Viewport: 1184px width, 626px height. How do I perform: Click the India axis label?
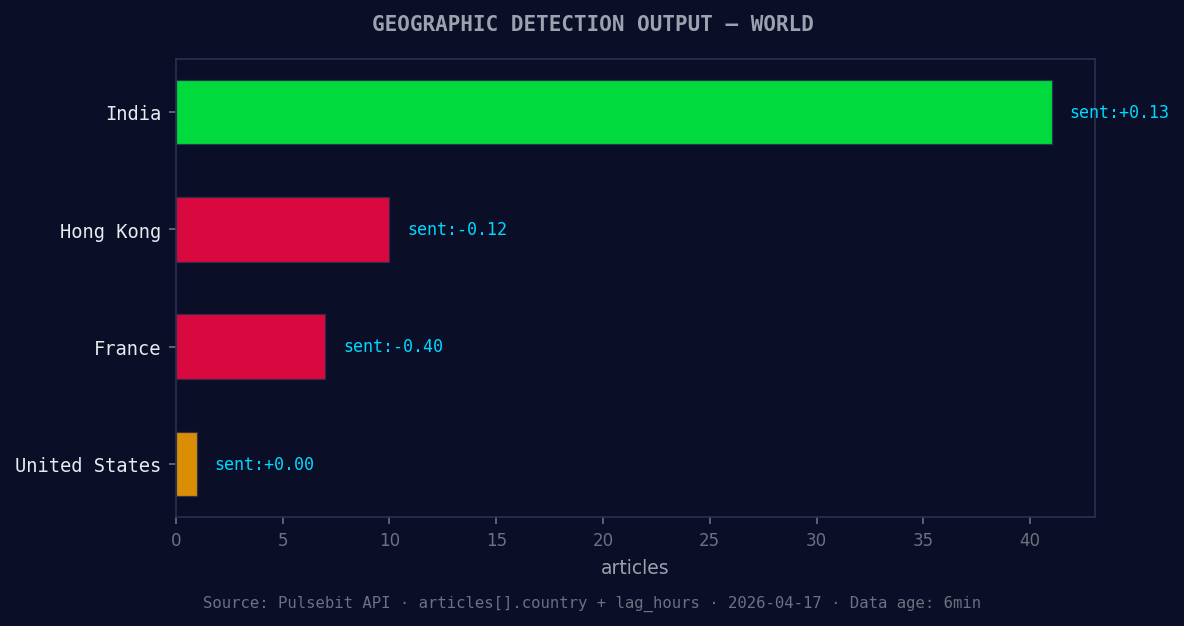(134, 113)
